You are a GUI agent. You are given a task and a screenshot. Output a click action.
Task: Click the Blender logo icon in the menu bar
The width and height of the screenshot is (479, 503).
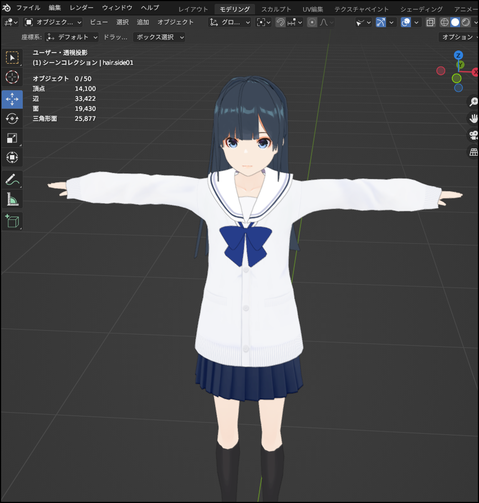(6, 7)
